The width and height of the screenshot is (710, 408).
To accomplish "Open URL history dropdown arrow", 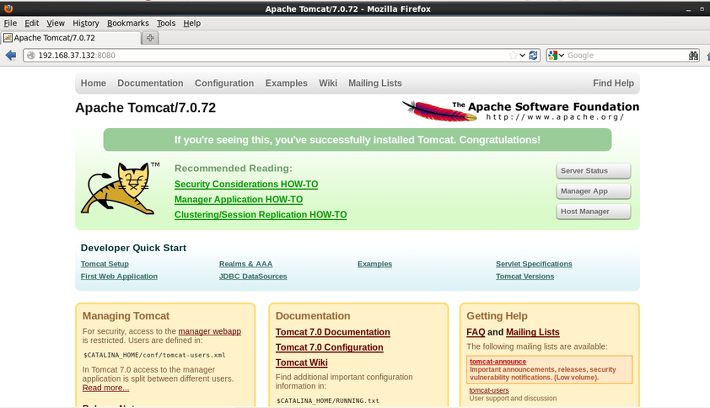I will pos(523,55).
